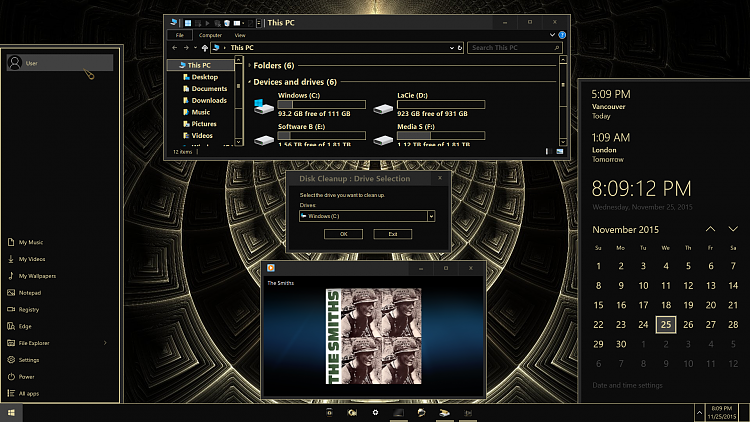Click the User account entry in Start menu
Viewport: 750px width, 422px height.
coord(60,63)
